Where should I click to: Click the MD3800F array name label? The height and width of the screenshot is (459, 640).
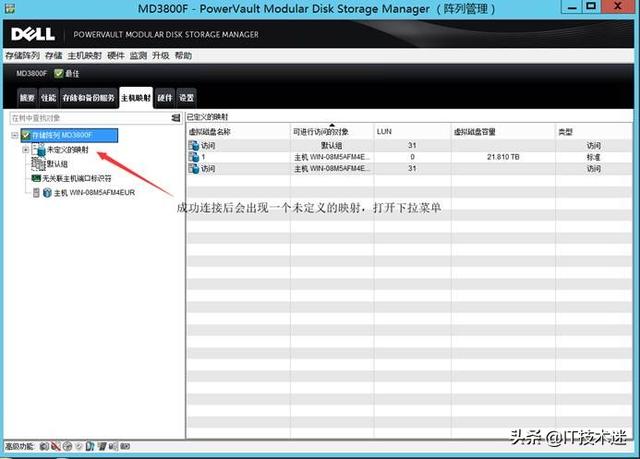(x=31, y=73)
